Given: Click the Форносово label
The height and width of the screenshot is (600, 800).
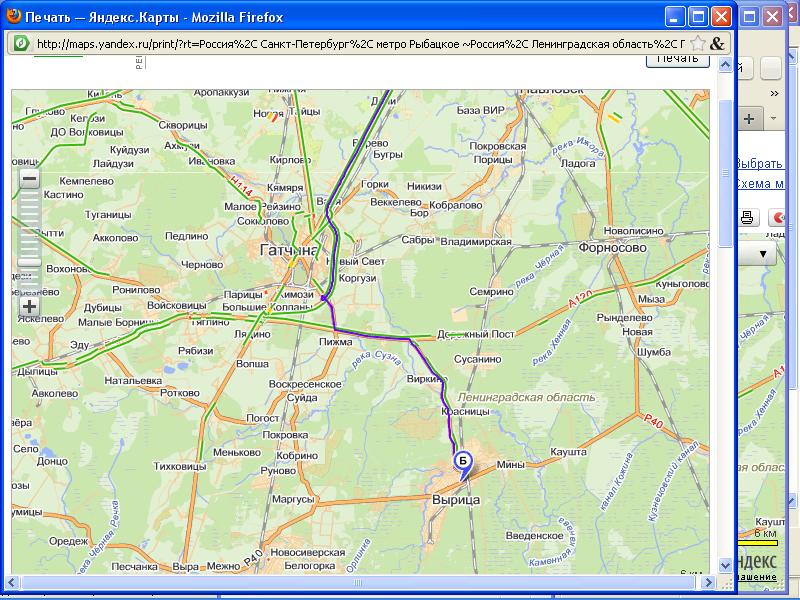Looking at the screenshot, I should tap(612, 248).
